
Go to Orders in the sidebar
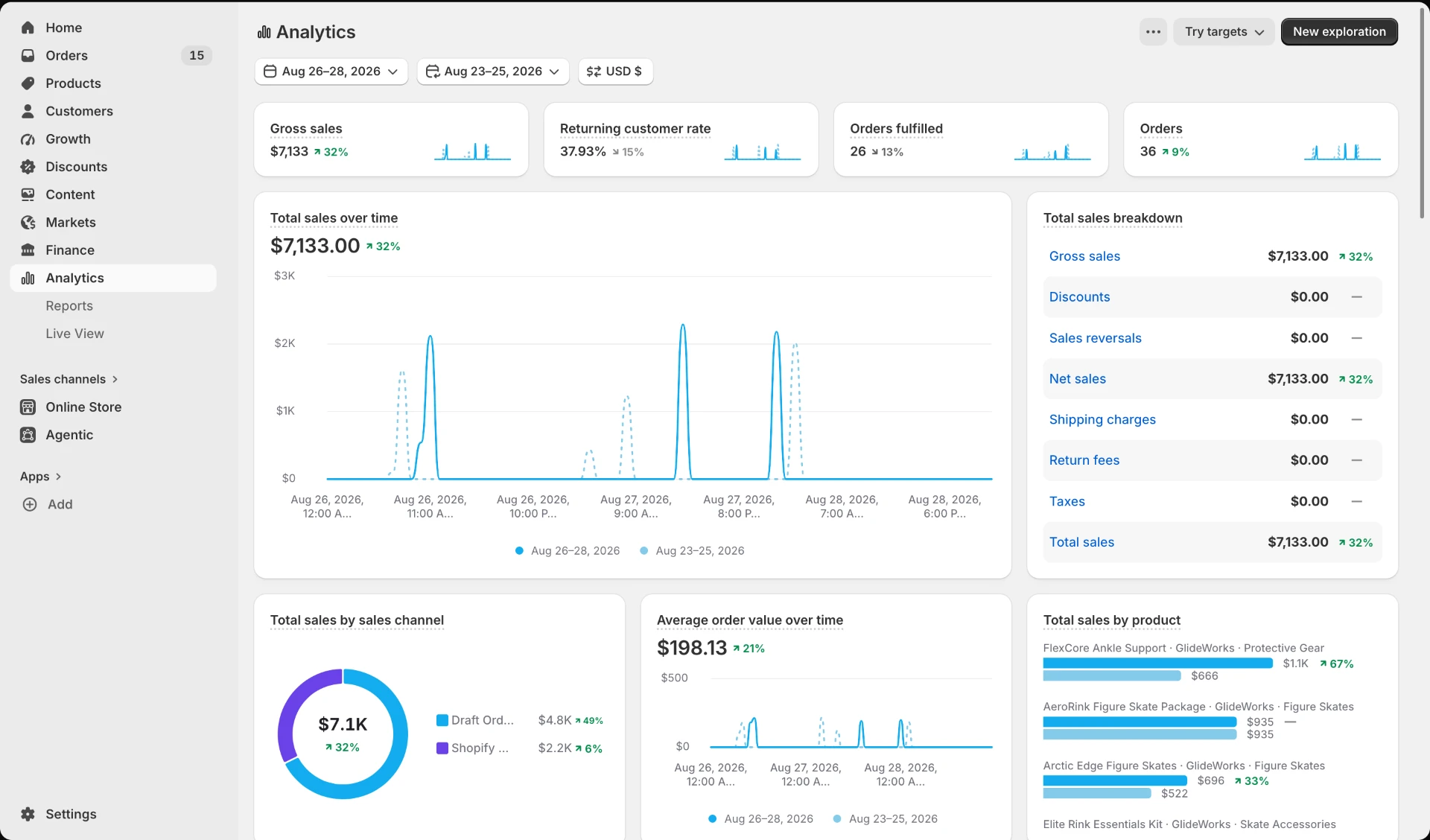pyautogui.click(x=114, y=56)
